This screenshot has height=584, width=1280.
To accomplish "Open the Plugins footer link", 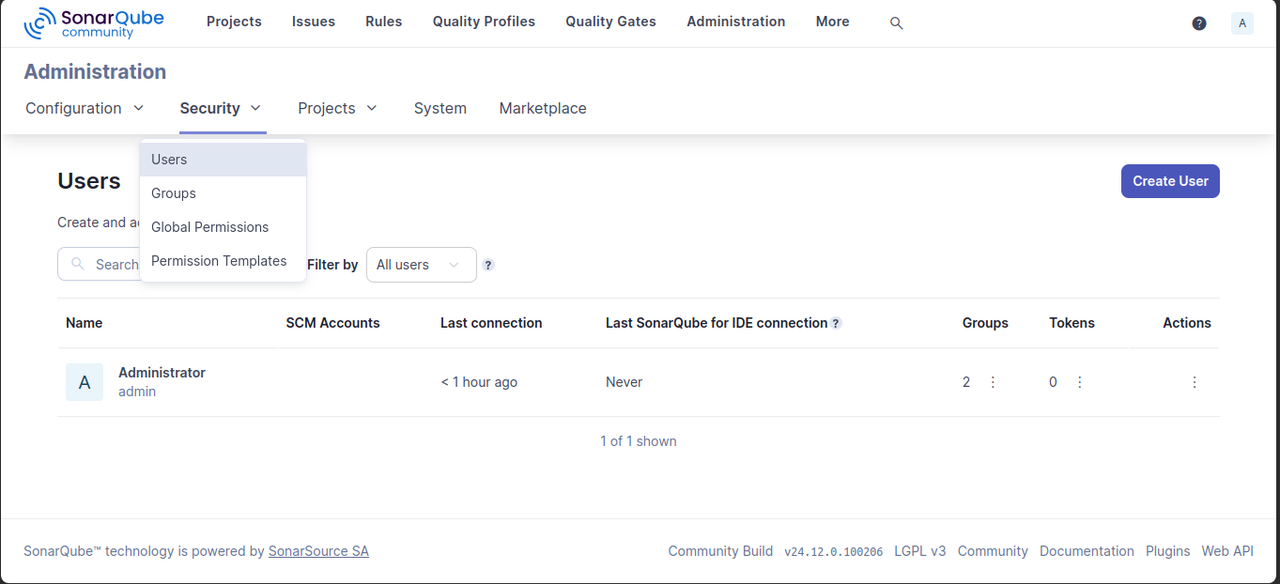I will [x=1168, y=551].
